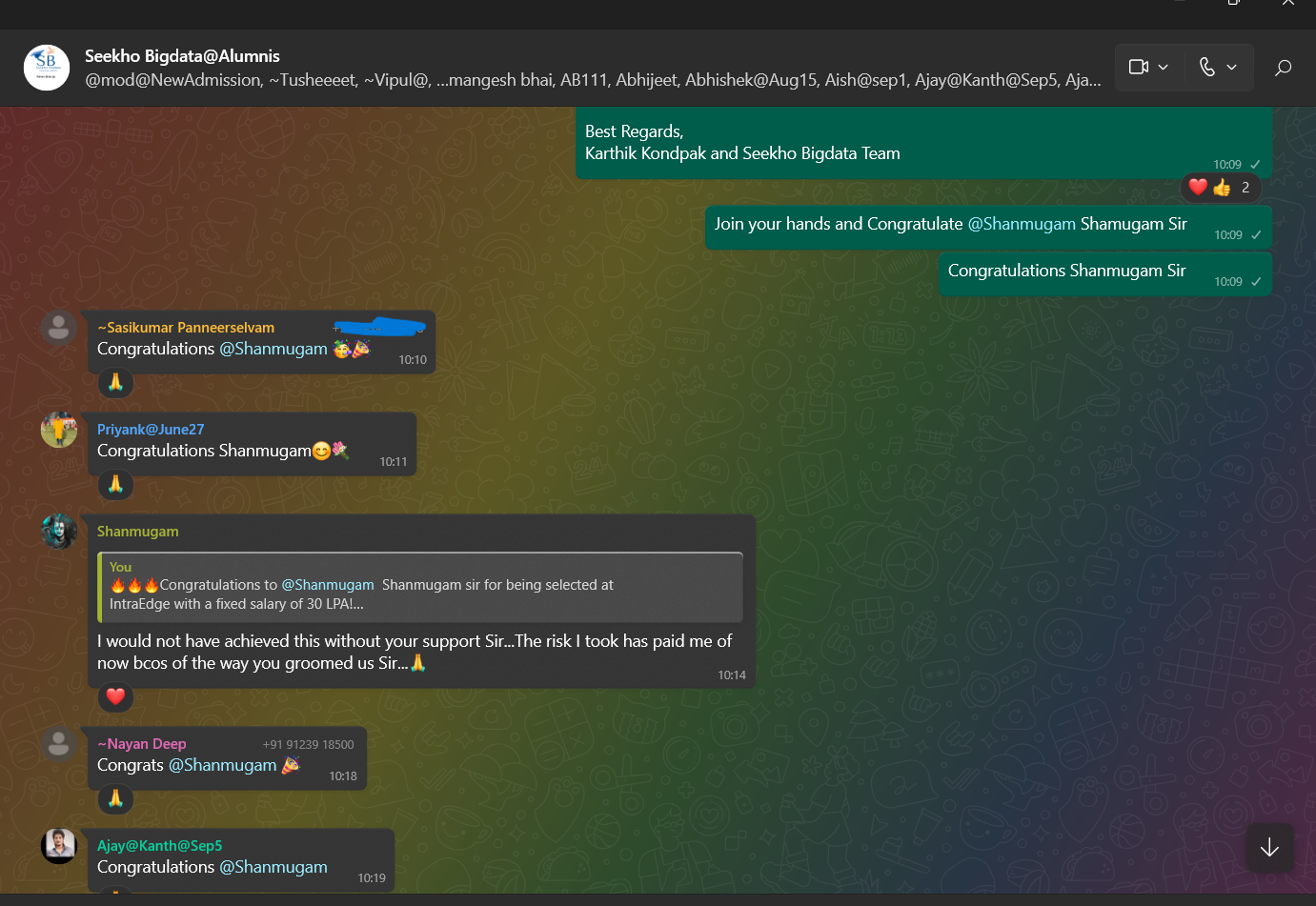The image size is (1316, 906).
Task: Open the video call options chevron
Action: tap(1163, 67)
